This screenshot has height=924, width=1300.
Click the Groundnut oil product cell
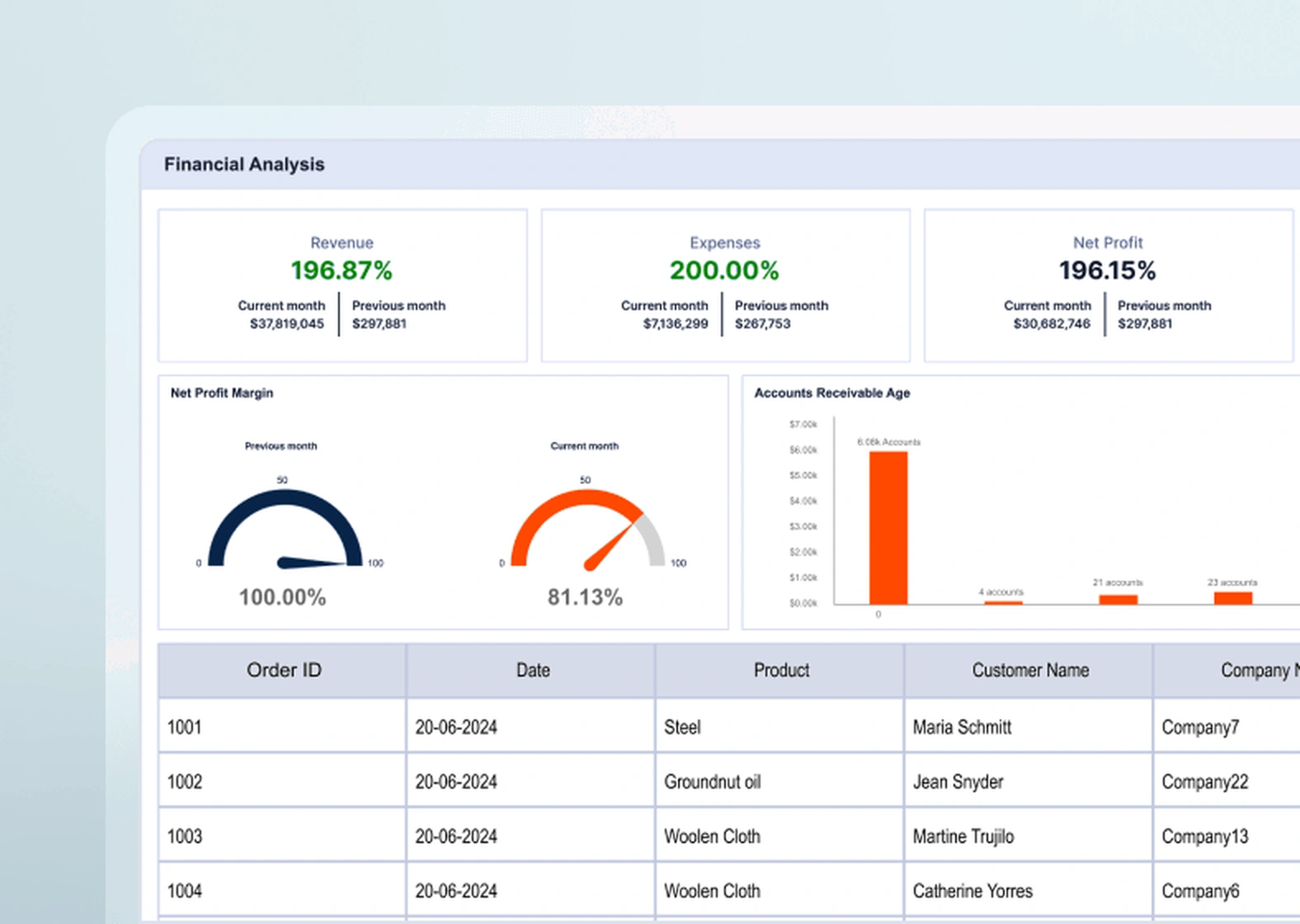click(780, 781)
